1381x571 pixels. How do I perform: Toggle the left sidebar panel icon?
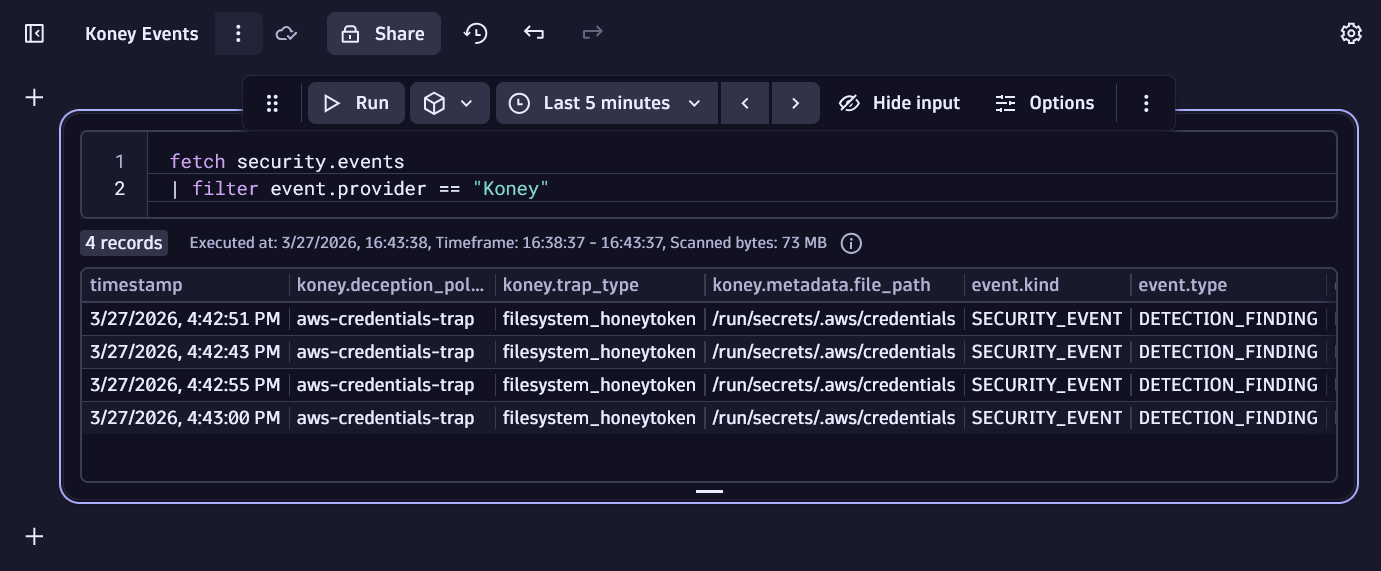click(x=34, y=34)
